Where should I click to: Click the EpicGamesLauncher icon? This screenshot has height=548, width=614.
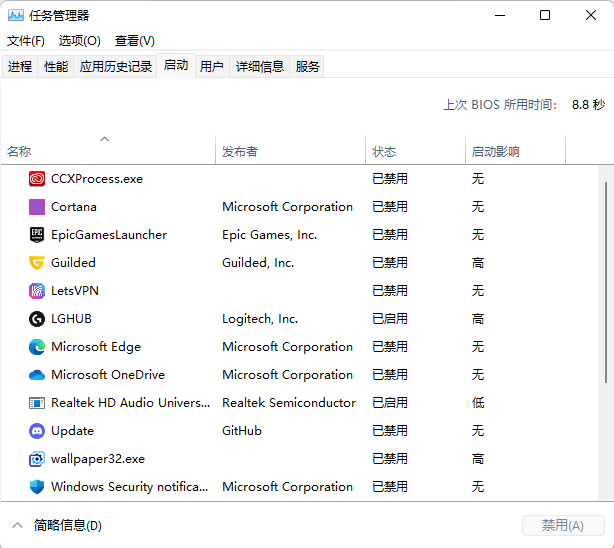[37, 235]
